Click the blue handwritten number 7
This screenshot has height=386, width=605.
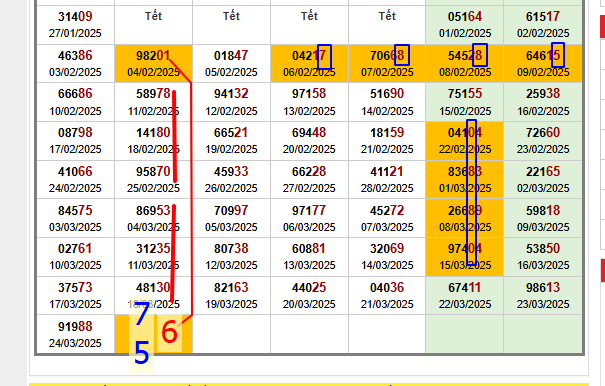coord(142,313)
